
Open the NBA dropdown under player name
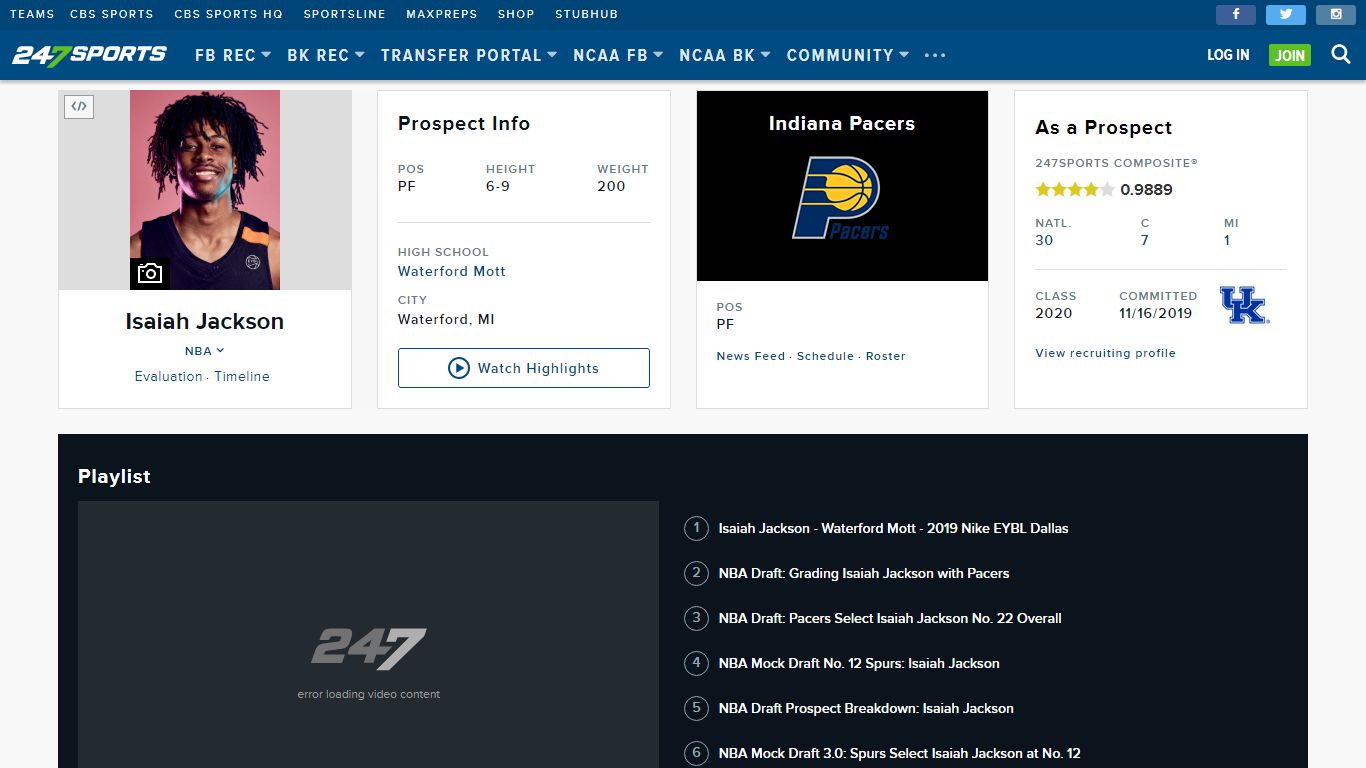coord(205,351)
